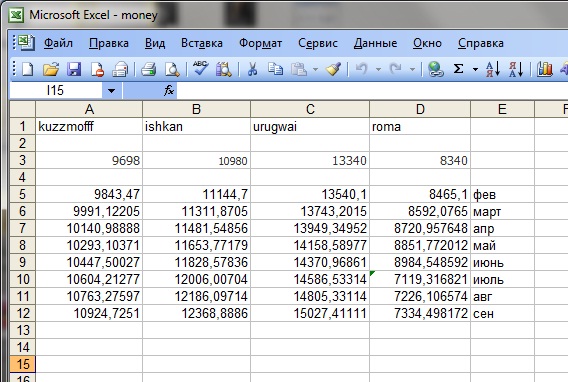Click the Permission document icon
Viewport: 568px width, 382px height.
[x=97, y=69]
